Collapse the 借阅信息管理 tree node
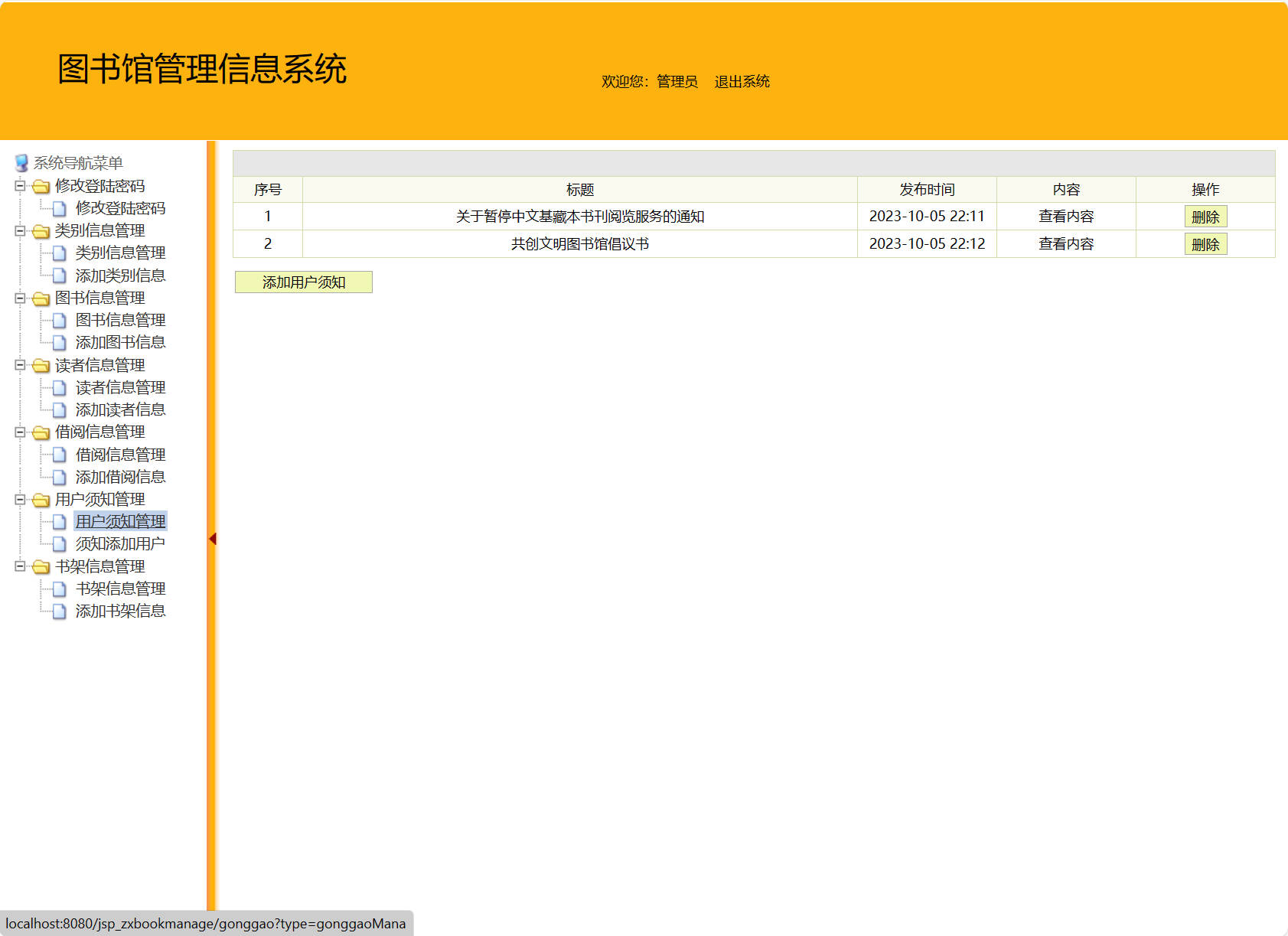Viewport: 1288px width, 936px height. pyautogui.click(x=20, y=432)
